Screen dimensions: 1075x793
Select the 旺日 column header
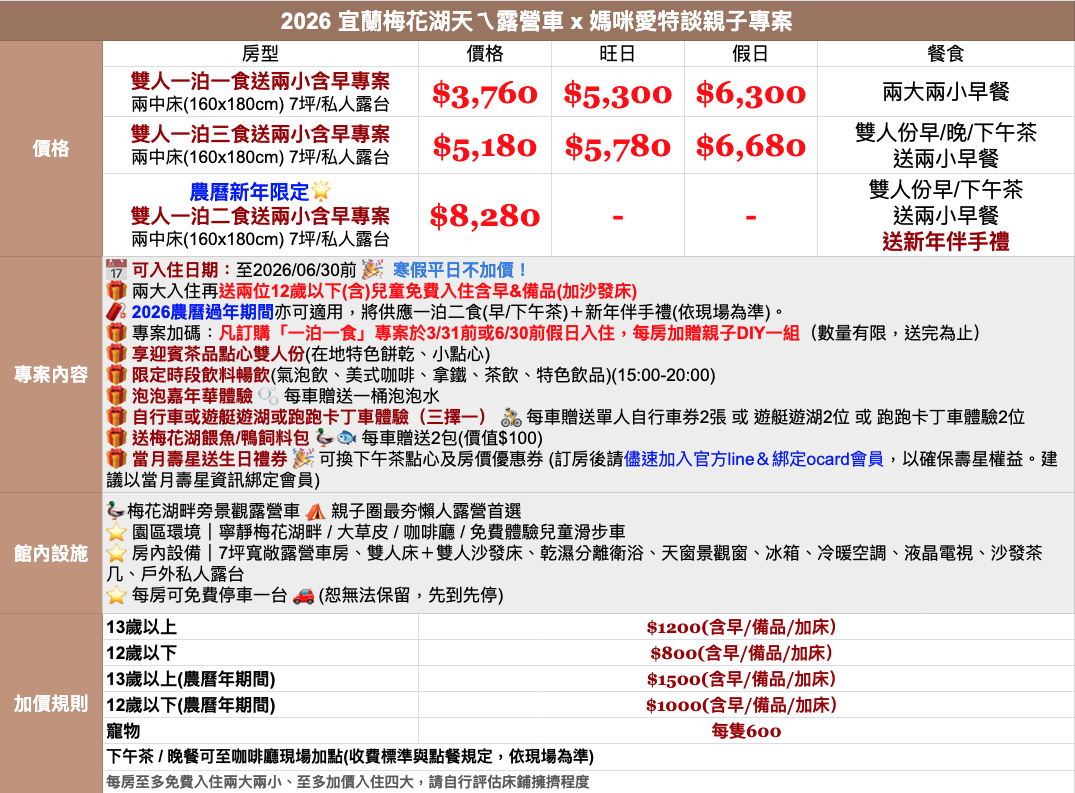(x=617, y=54)
